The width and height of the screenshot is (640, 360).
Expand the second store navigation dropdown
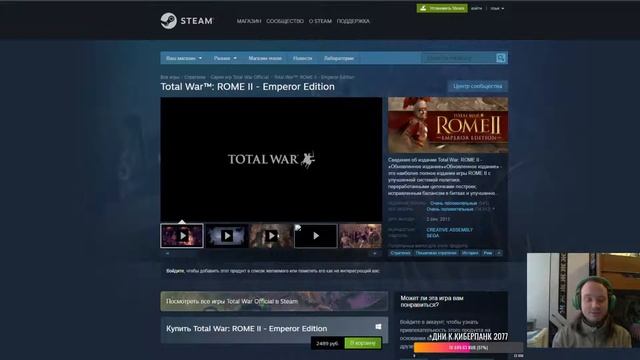(225, 58)
